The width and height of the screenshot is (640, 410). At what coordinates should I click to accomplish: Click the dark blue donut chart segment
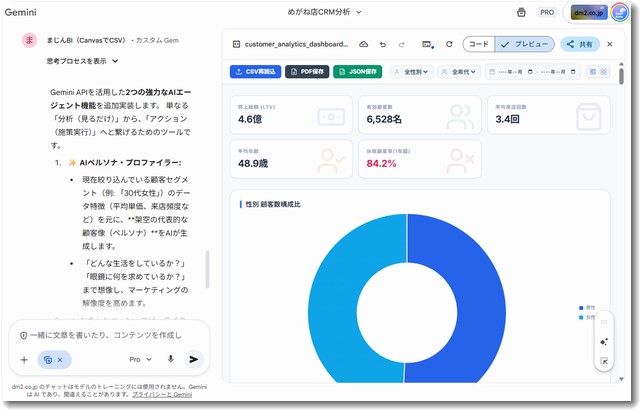(x=482, y=314)
